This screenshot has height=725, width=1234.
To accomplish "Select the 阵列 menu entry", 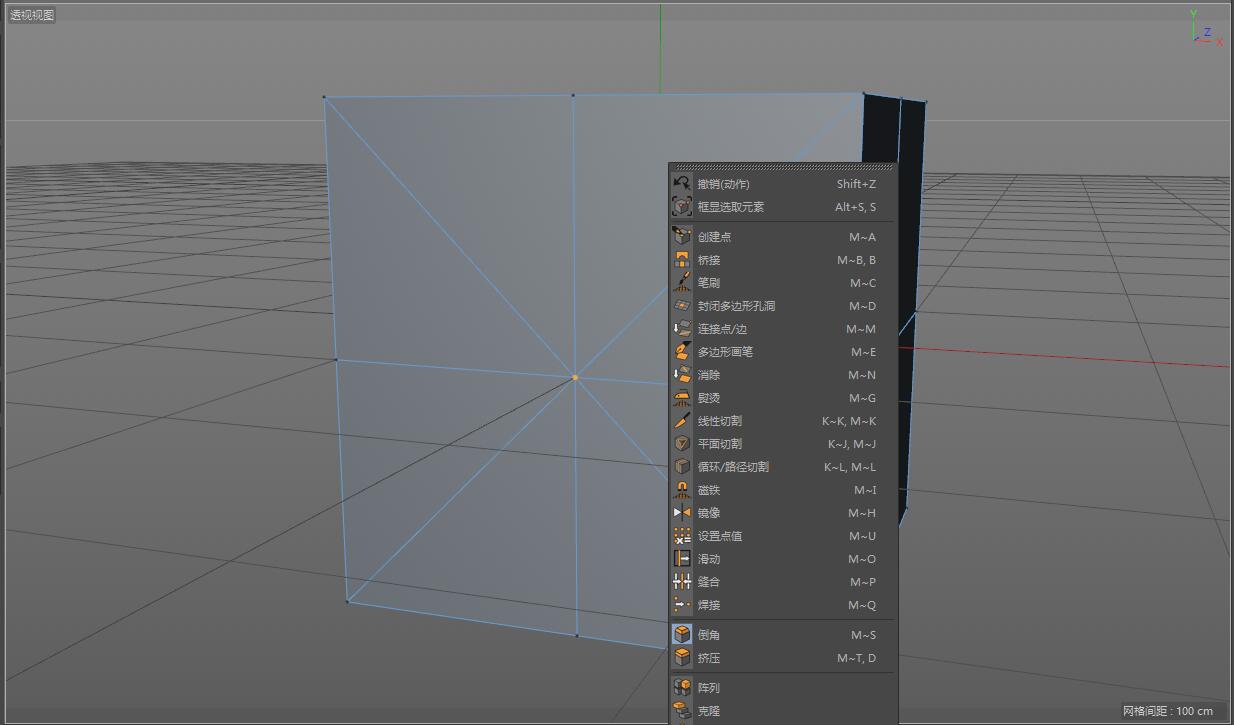I will [709, 688].
